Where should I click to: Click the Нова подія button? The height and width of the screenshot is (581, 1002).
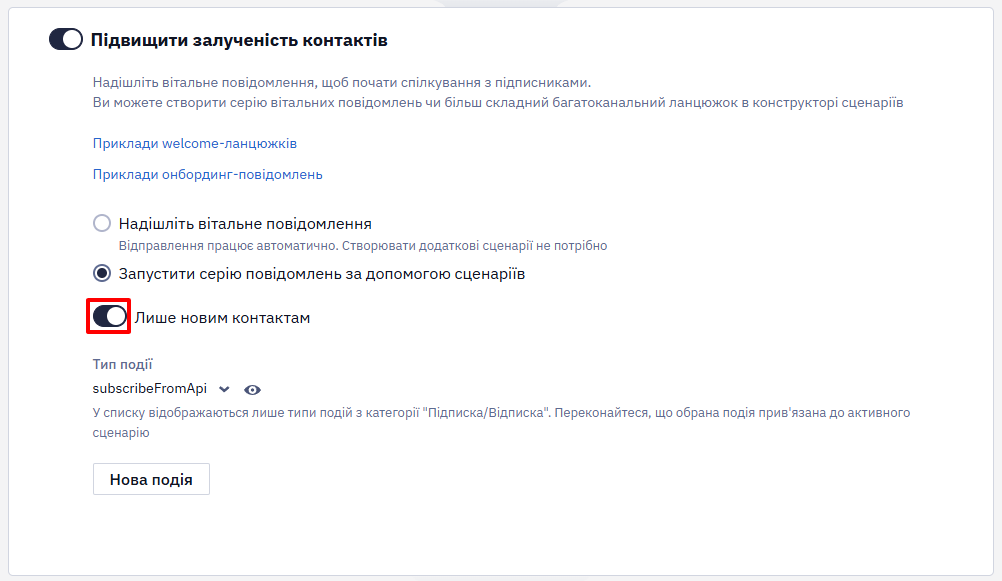tap(151, 479)
